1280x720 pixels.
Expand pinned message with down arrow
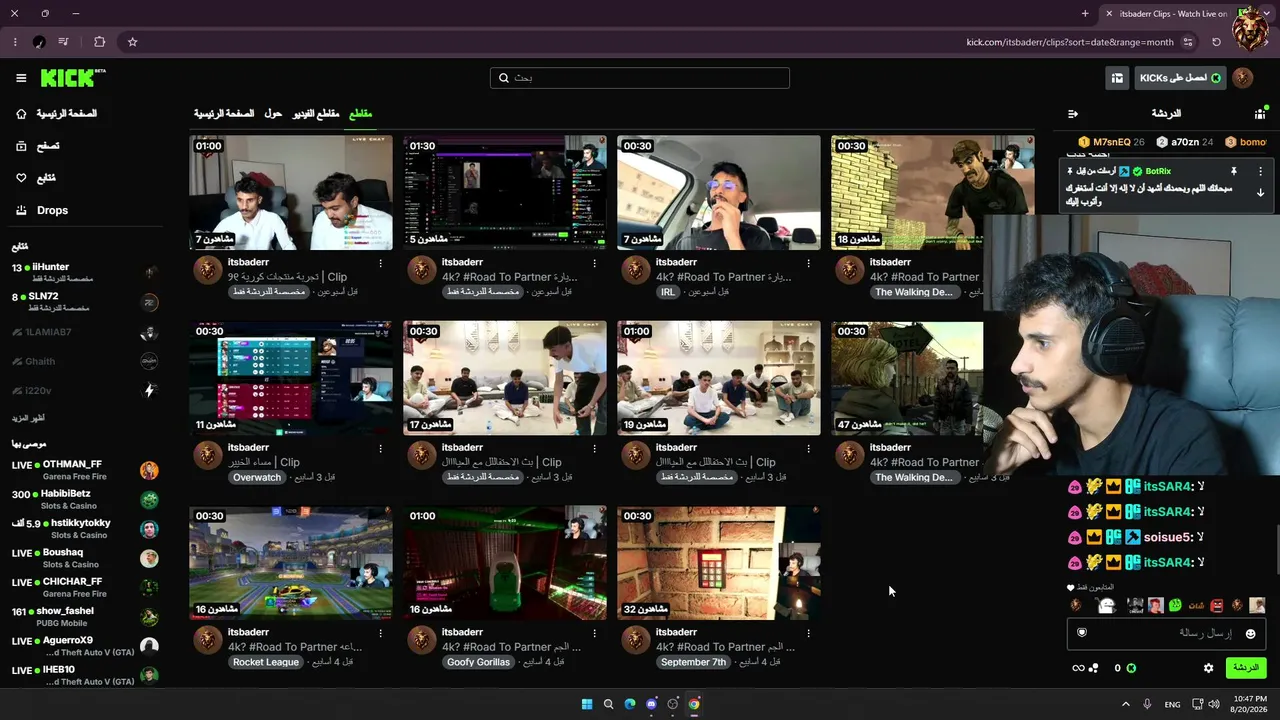[x=1260, y=192]
